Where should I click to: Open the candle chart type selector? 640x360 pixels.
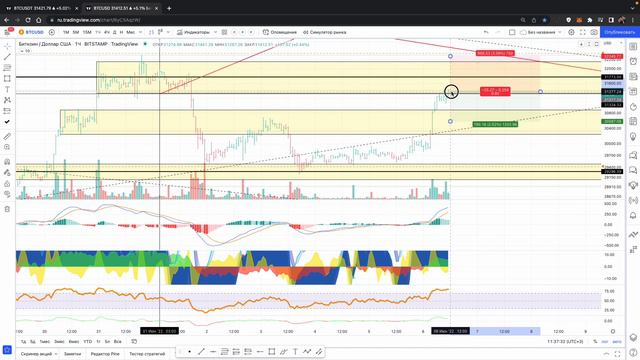tap(160, 32)
